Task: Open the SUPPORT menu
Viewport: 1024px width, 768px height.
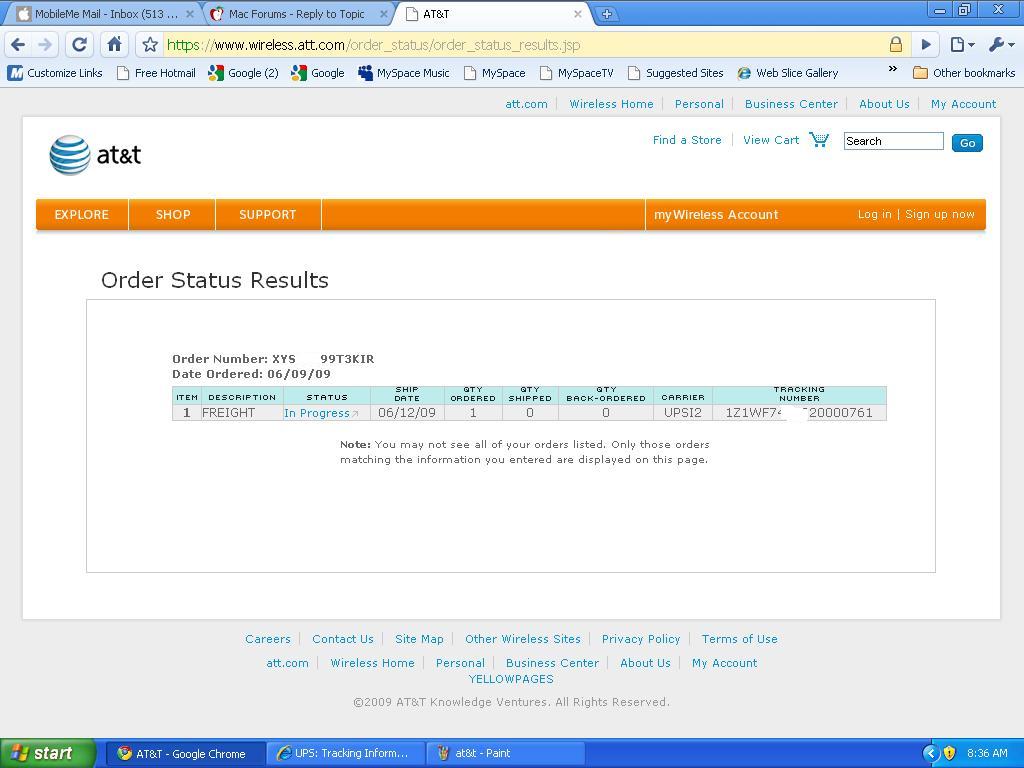Action: (268, 214)
